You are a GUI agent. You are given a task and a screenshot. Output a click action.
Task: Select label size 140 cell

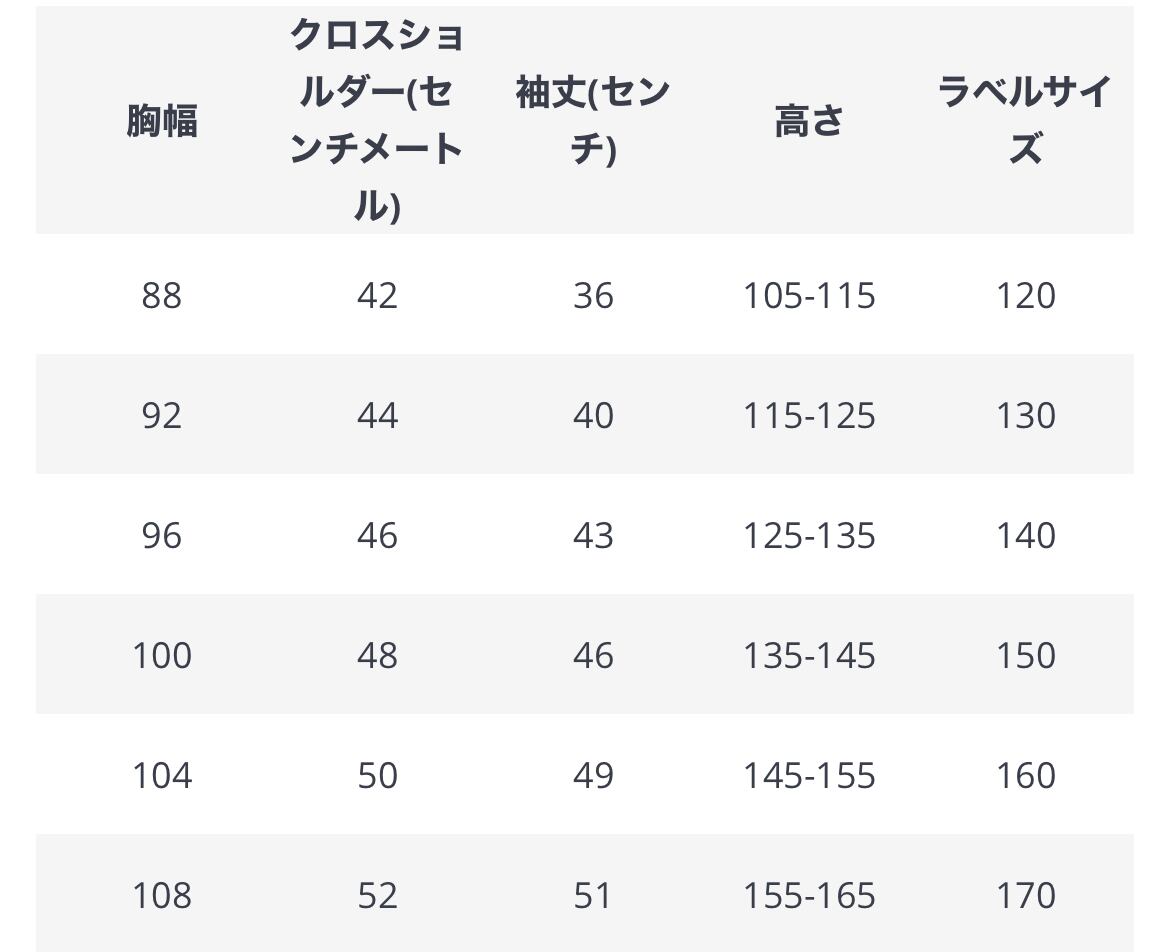[x=1025, y=536]
